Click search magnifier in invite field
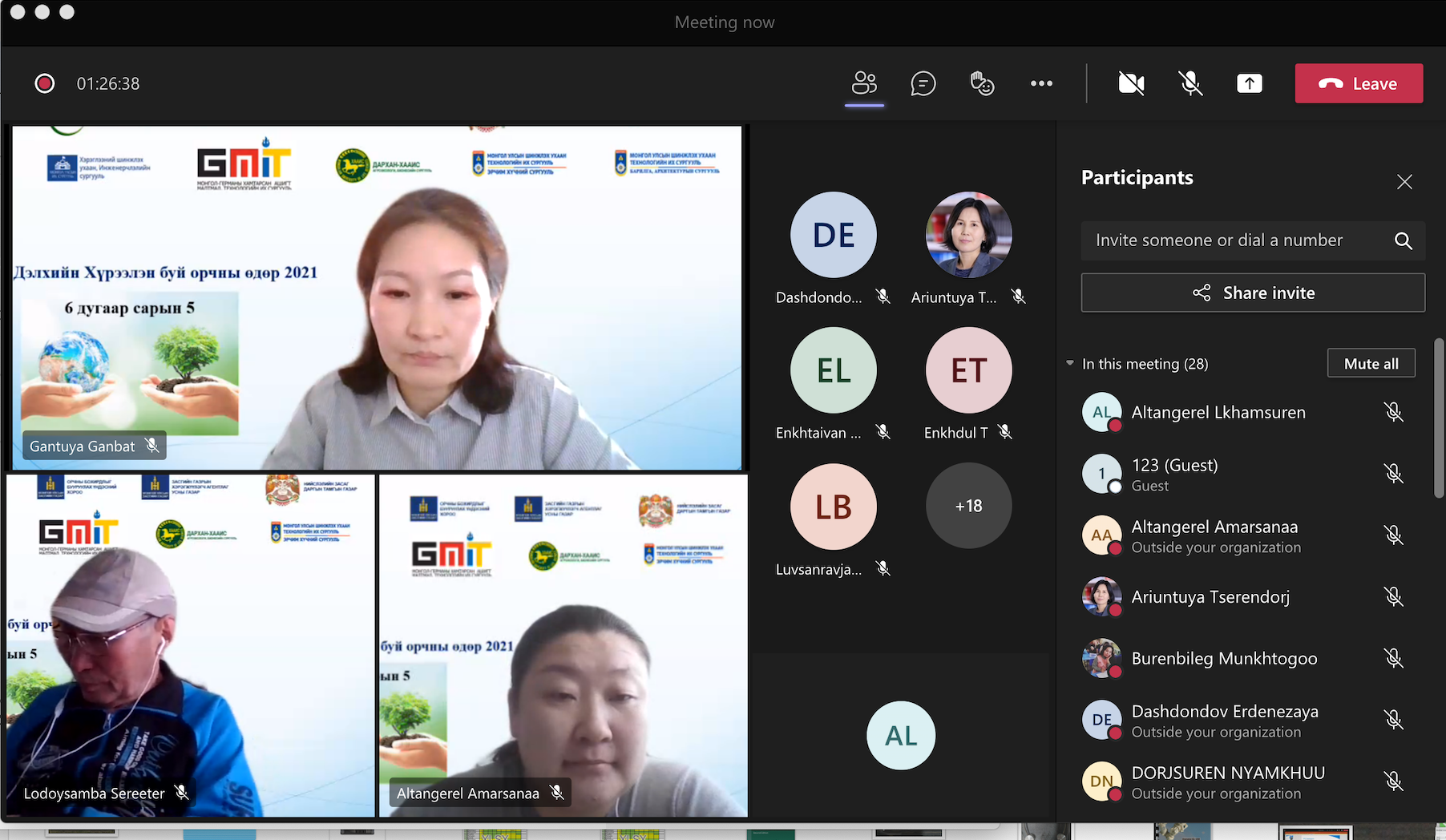The height and width of the screenshot is (840, 1446). (1403, 240)
